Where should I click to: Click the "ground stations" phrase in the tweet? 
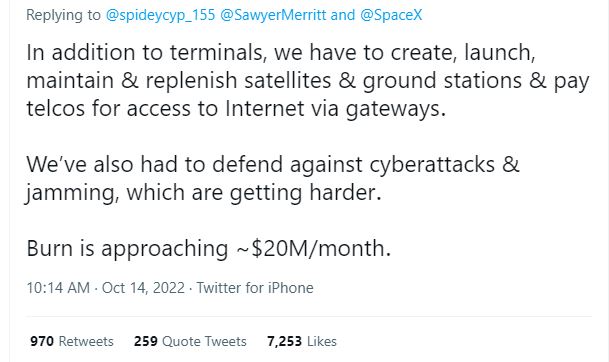click(x=442, y=81)
